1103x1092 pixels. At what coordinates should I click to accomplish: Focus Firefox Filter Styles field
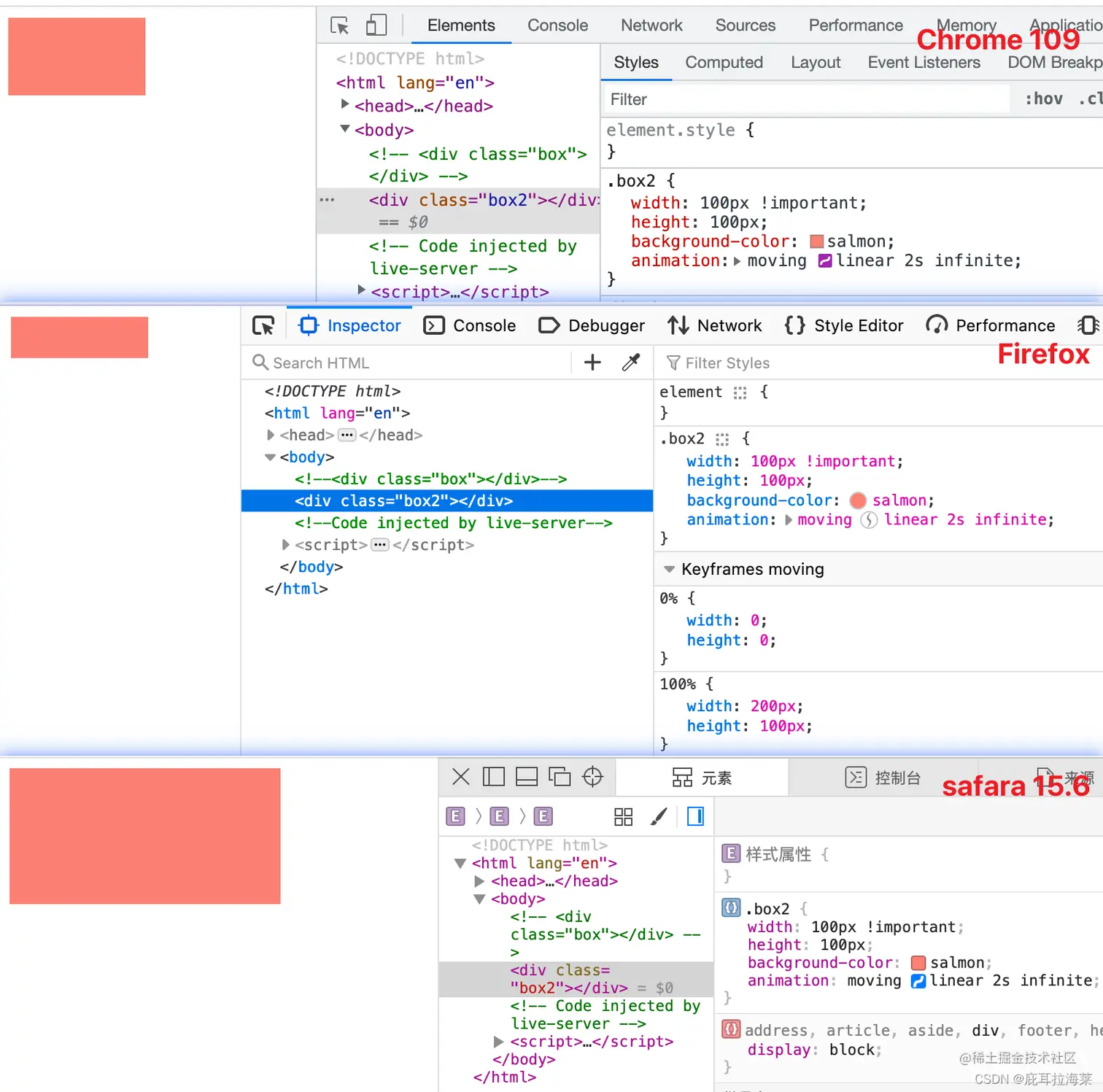coord(879,363)
